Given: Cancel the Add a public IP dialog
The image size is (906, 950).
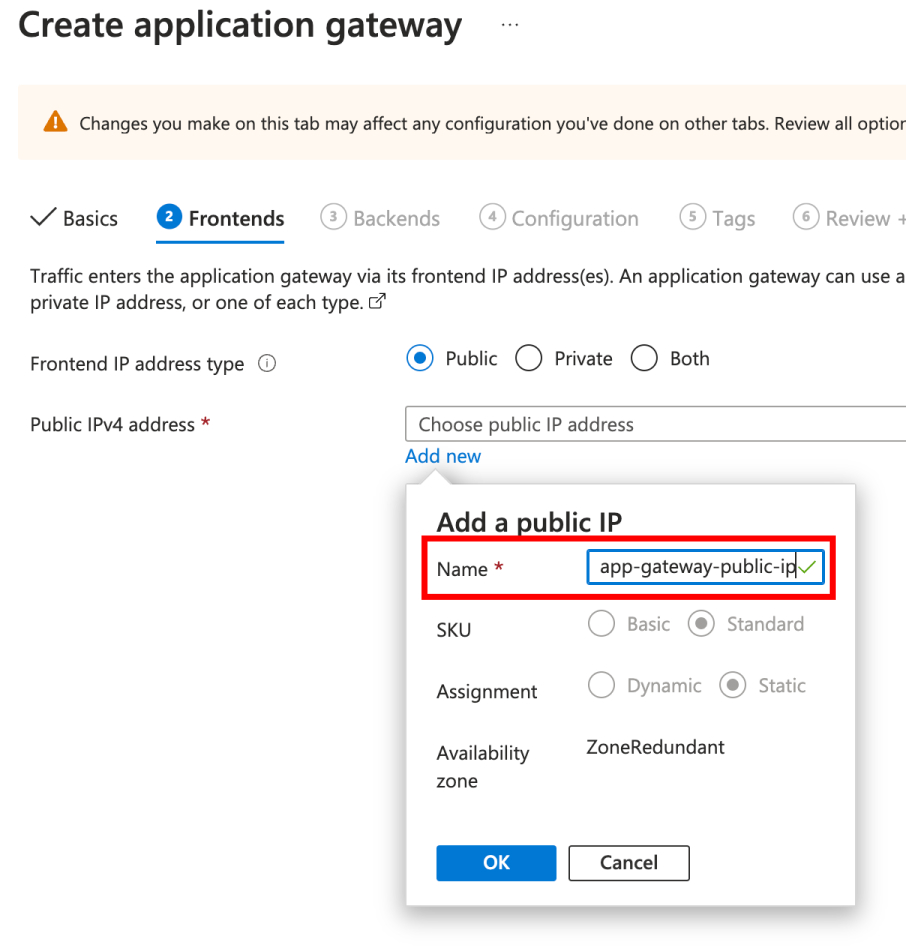Looking at the screenshot, I should (x=628, y=863).
